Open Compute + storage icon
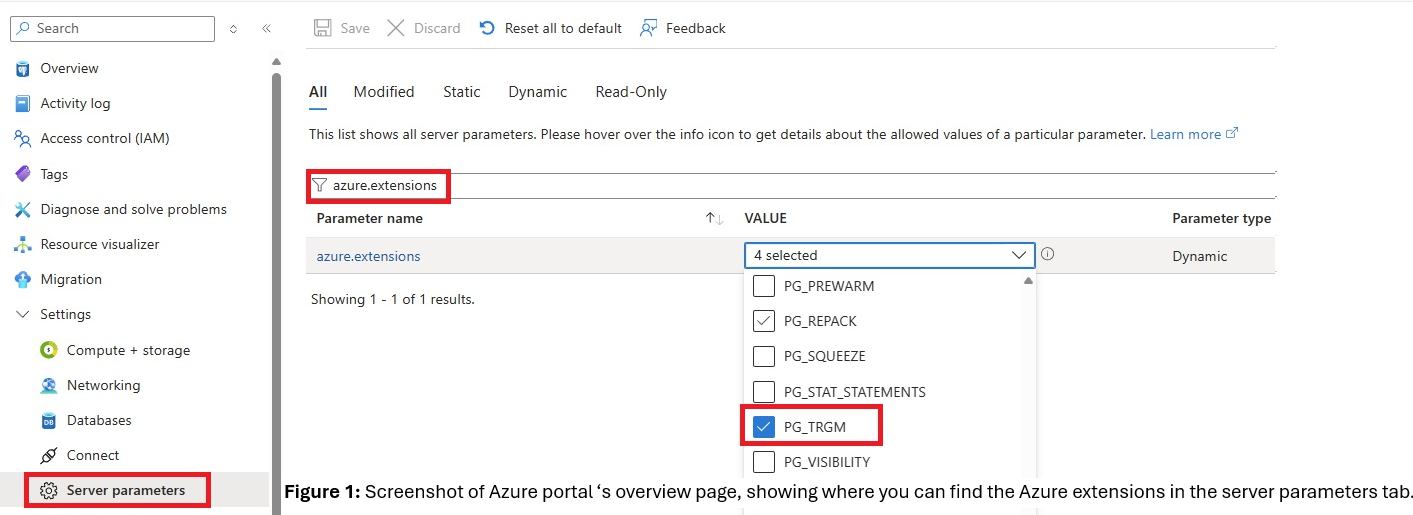The width and height of the screenshot is (1413, 515). tap(48, 350)
